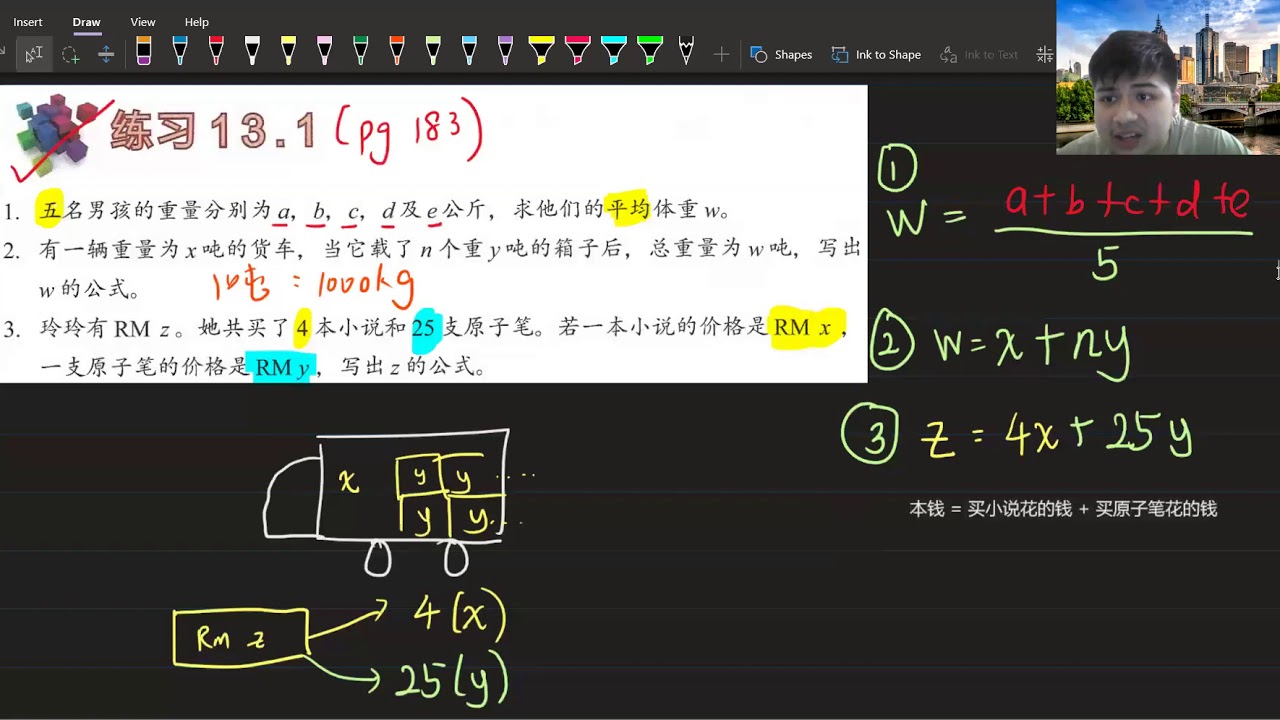Open the Shapes gallery
Image resolution: width=1280 pixels, height=720 pixels.
point(781,54)
